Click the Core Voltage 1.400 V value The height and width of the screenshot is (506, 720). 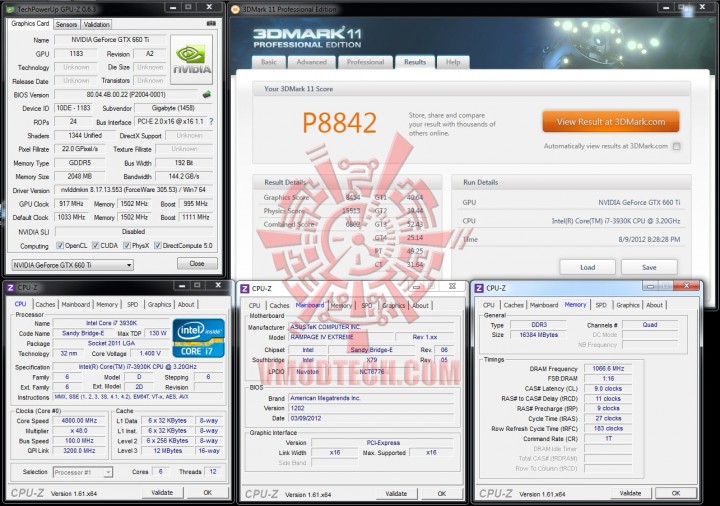point(149,354)
